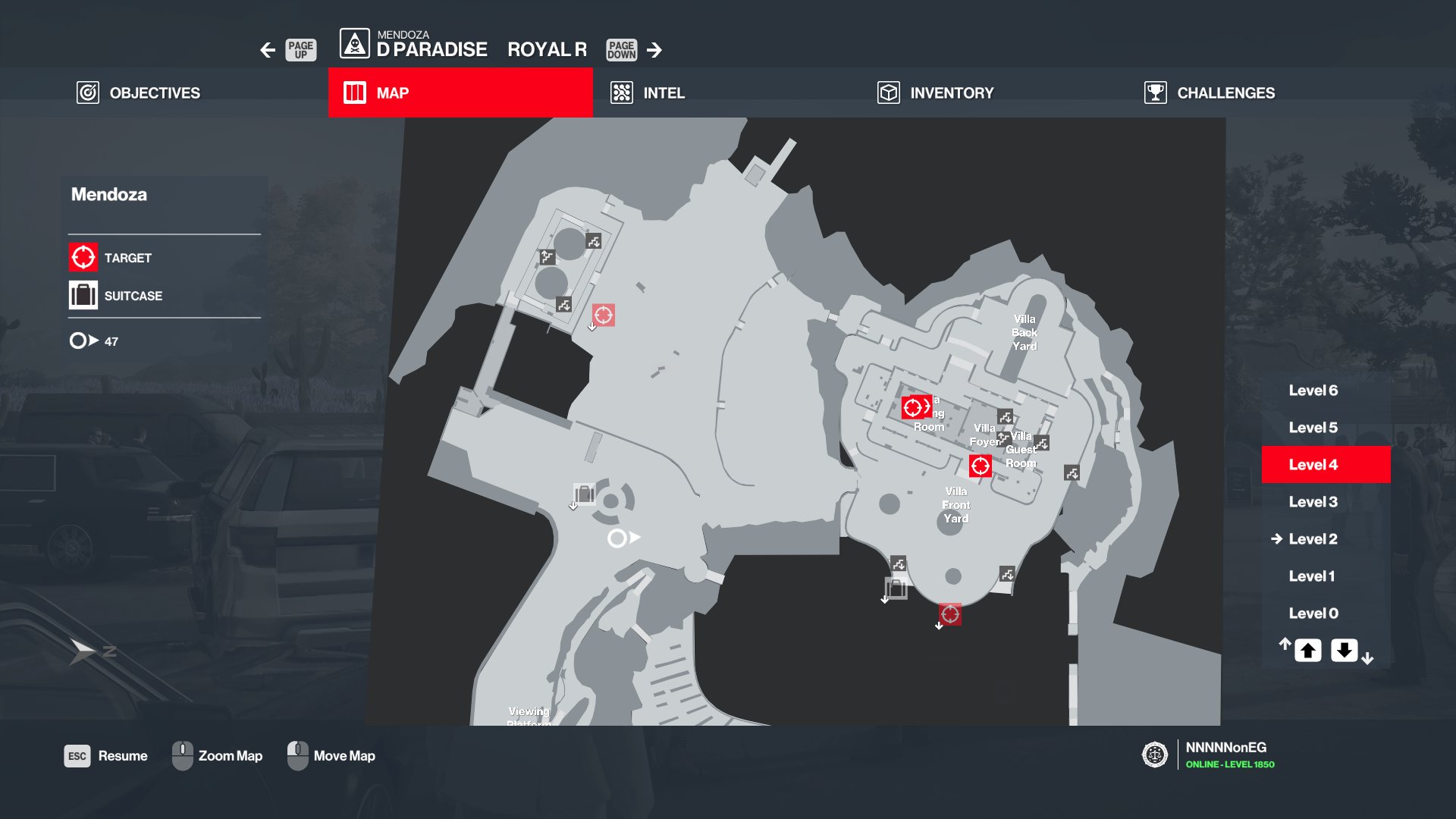Click the Objectives target icon
Image resolution: width=1456 pixels, height=819 pixels.
point(88,93)
